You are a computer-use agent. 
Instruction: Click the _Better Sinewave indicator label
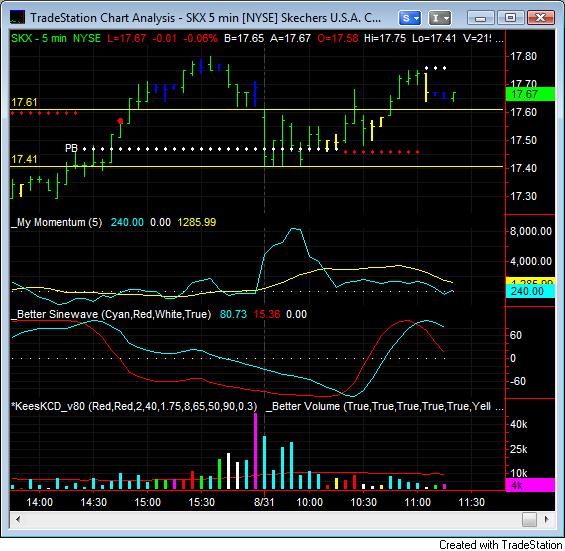click(x=111, y=314)
